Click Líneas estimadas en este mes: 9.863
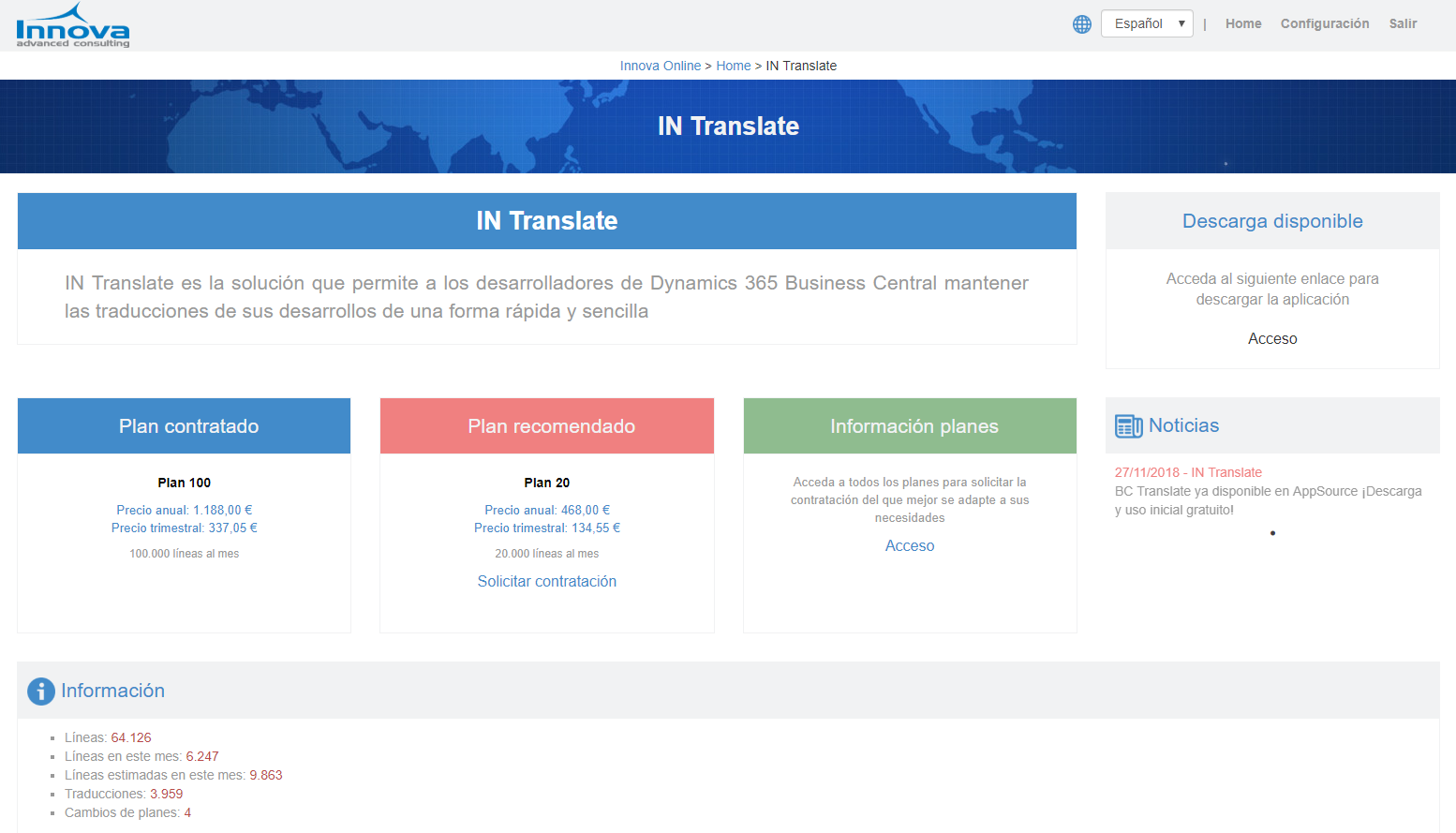The width and height of the screenshot is (1456, 833). click(173, 775)
